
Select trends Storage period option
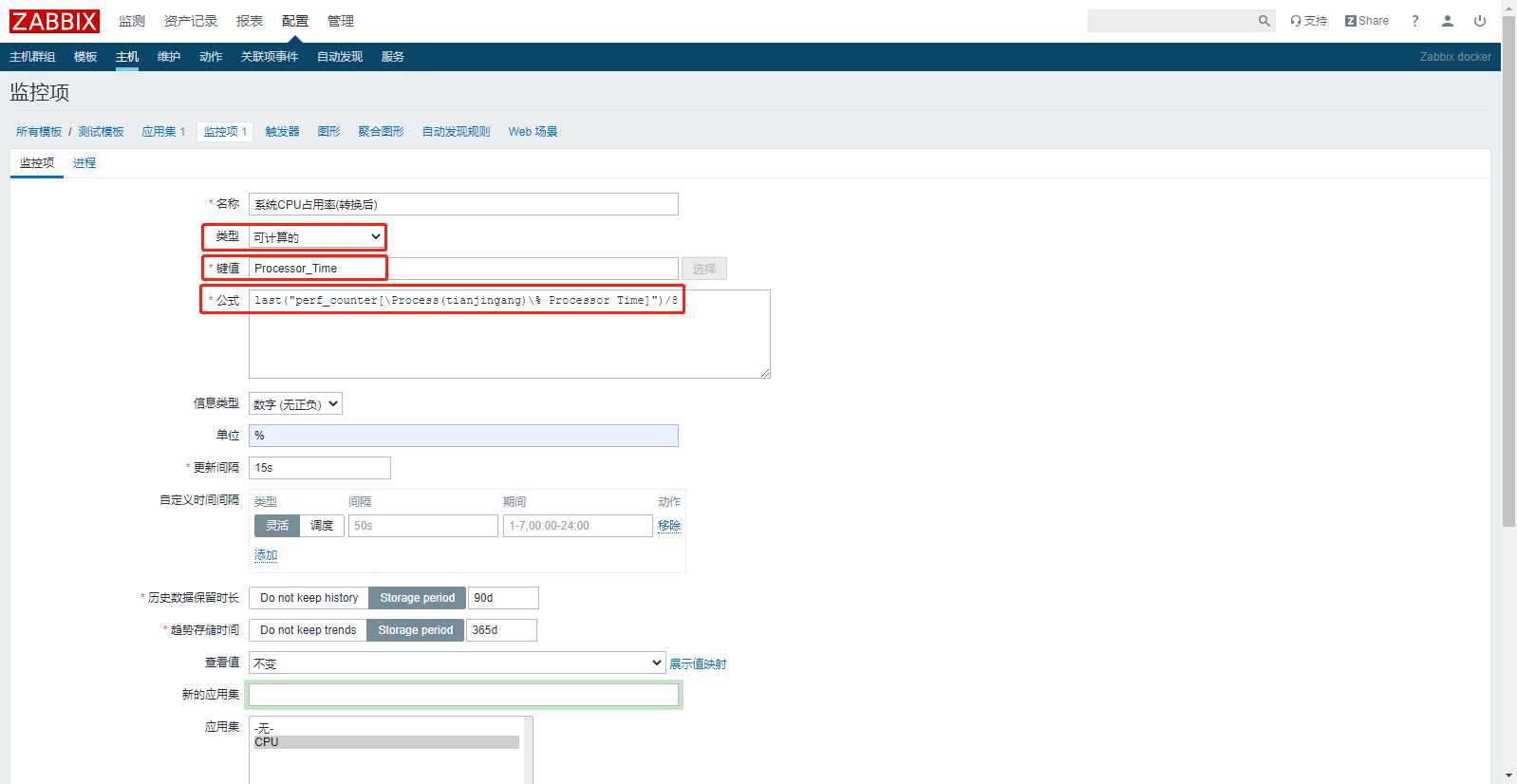[x=416, y=630]
